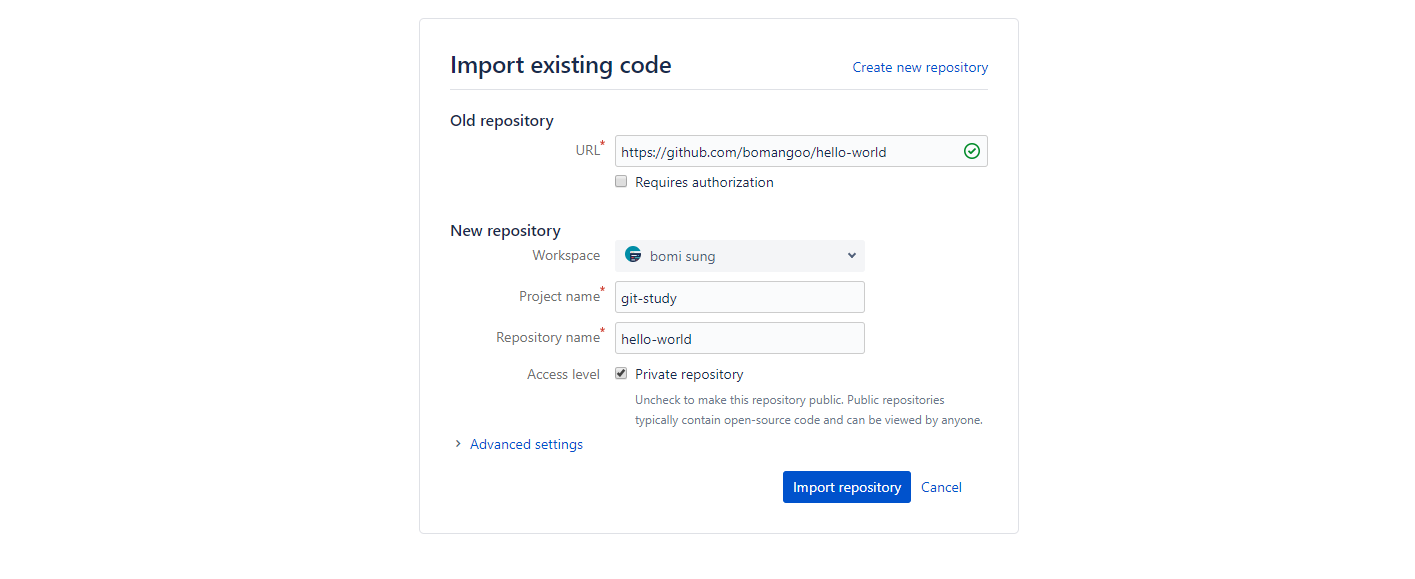Expand Advanced settings chevron
The height and width of the screenshot is (579, 1415).
point(458,444)
